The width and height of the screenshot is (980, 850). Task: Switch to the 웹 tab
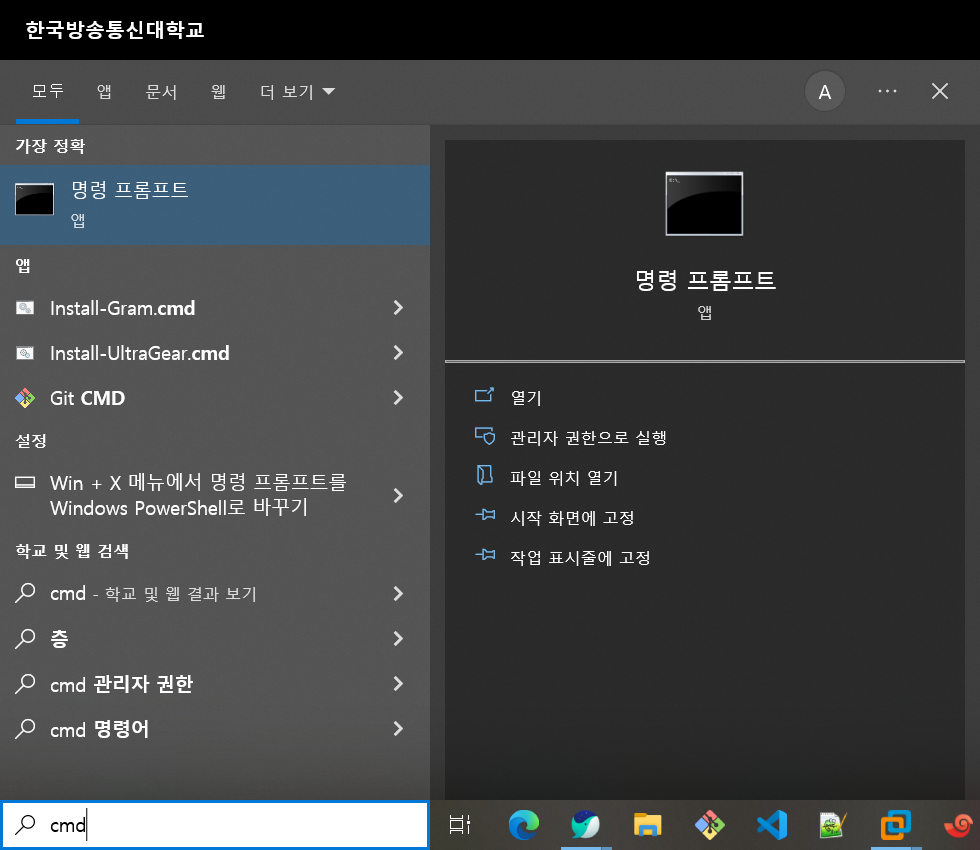pos(218,92)
